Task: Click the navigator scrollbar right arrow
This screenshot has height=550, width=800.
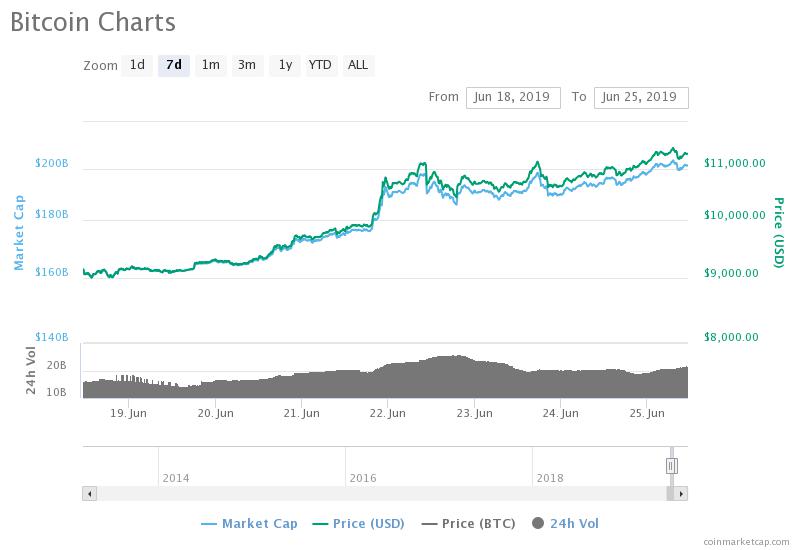Action: [x=681, y=493]
